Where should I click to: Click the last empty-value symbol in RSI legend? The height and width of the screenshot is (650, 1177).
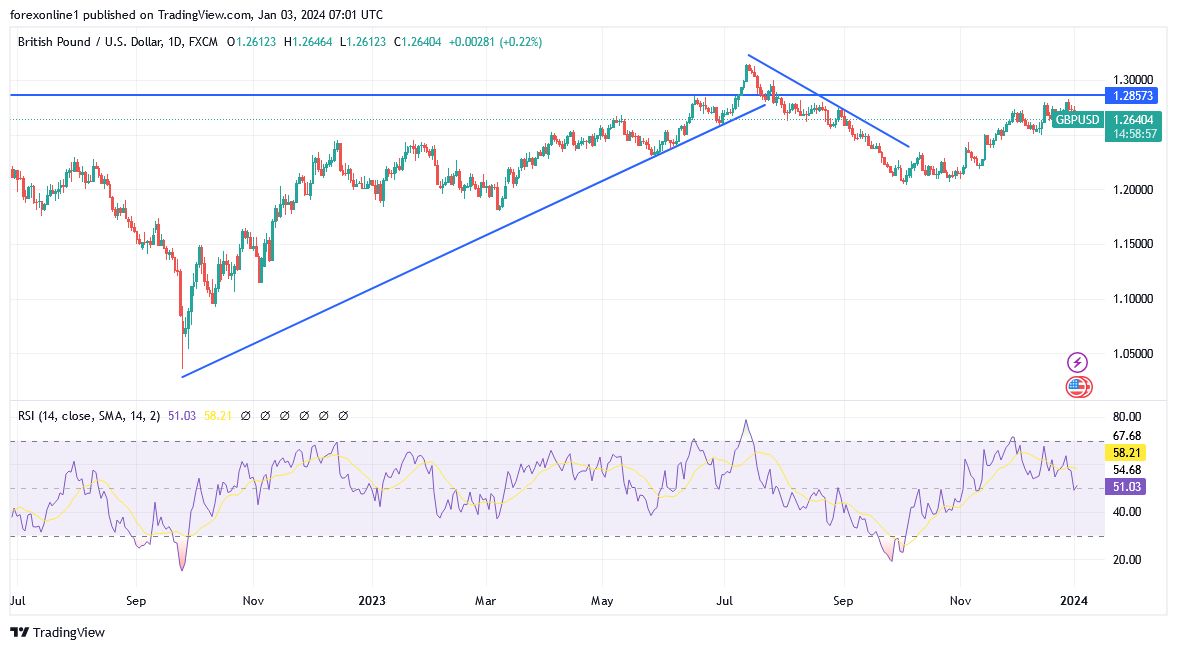[343, 415]
